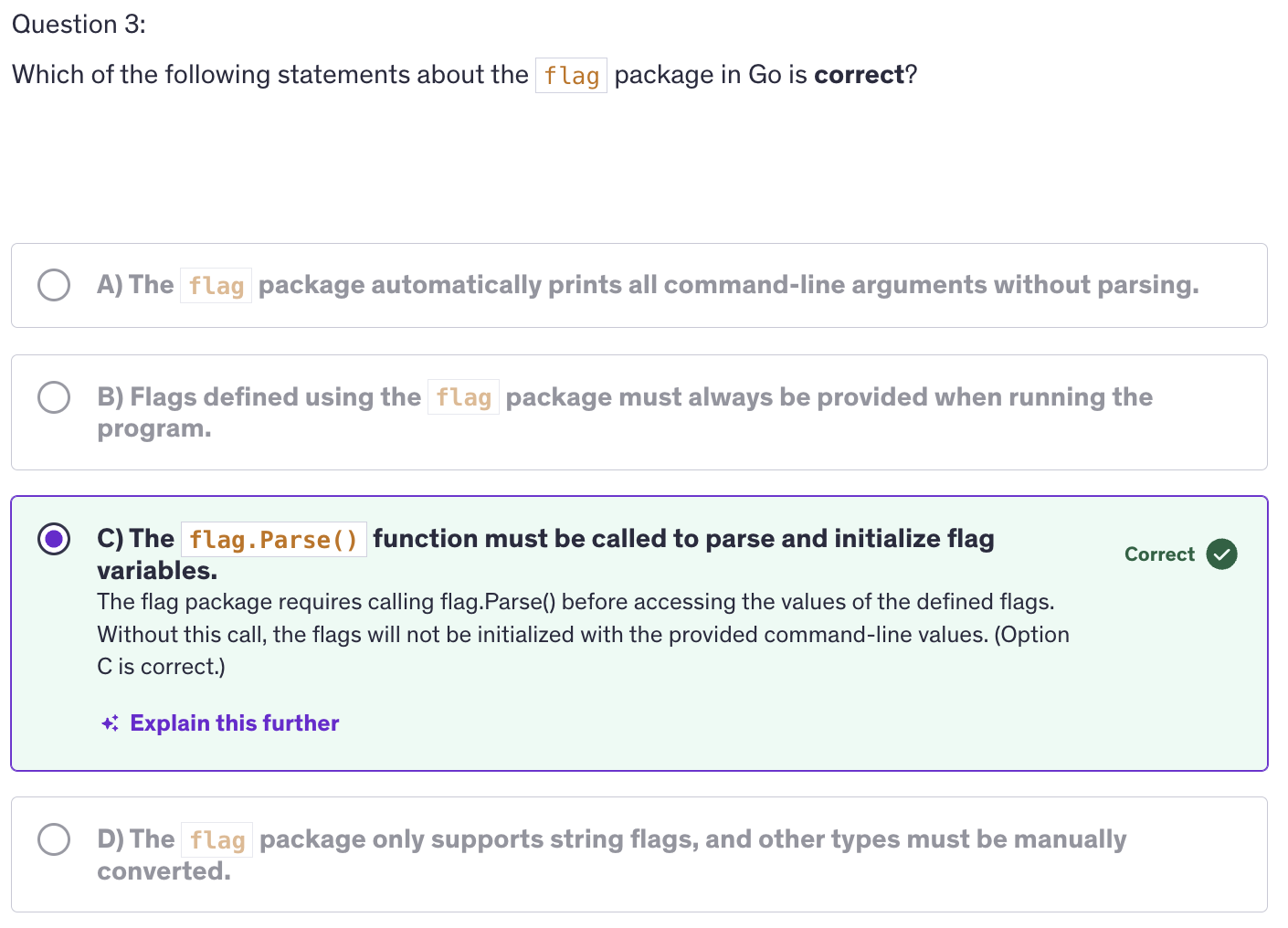Click the sparkle icon beside Explain this further
Screen dimensions: 1288x928
[110, 723]
